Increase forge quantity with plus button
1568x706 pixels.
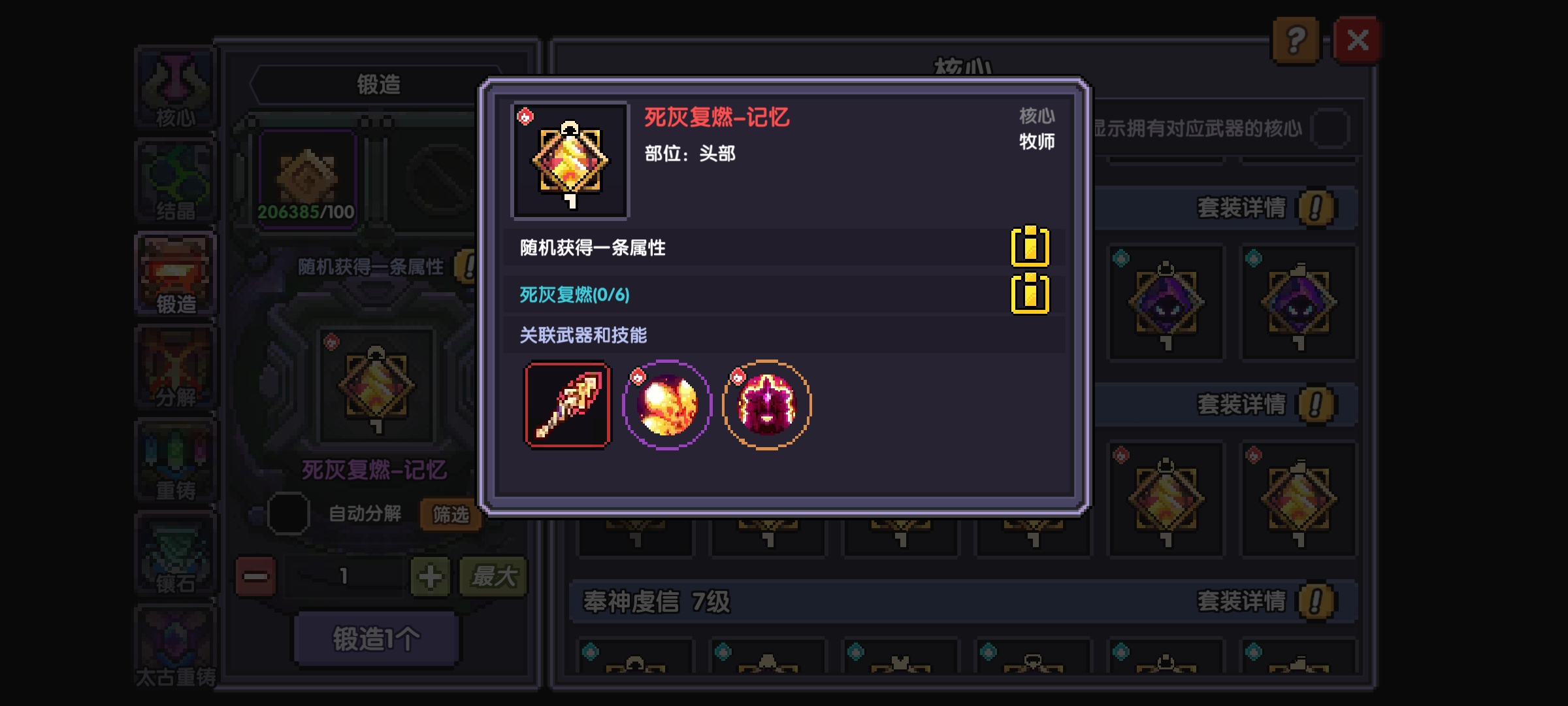(x=430, y=577)
